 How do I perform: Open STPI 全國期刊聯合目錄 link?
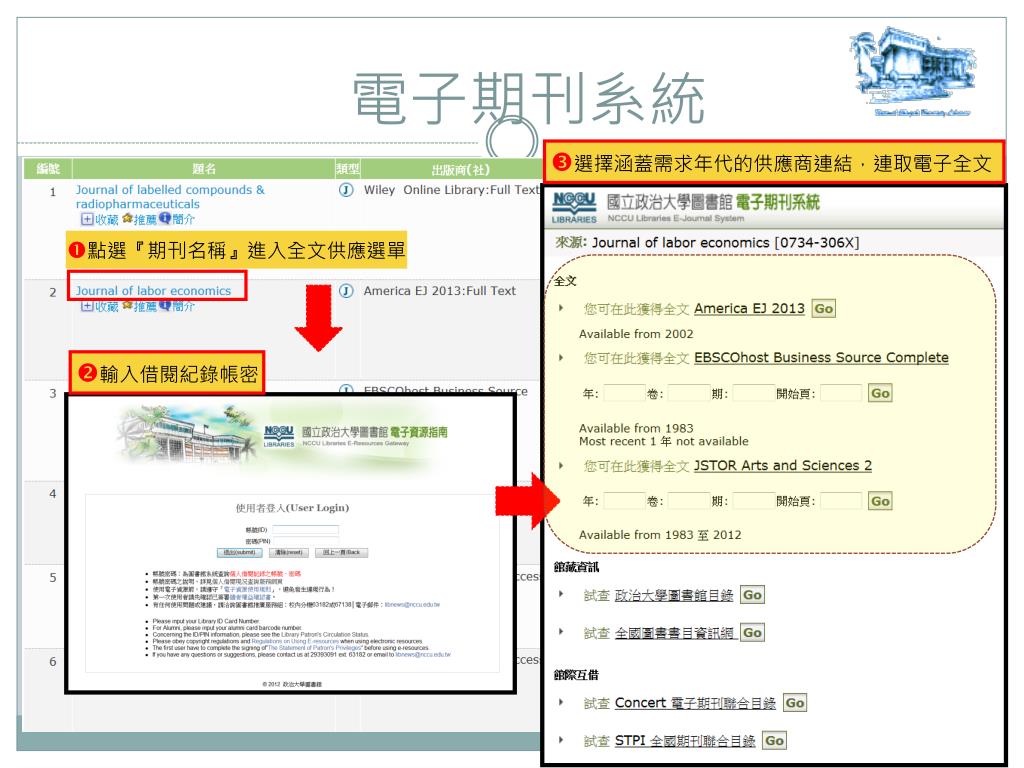685,741
